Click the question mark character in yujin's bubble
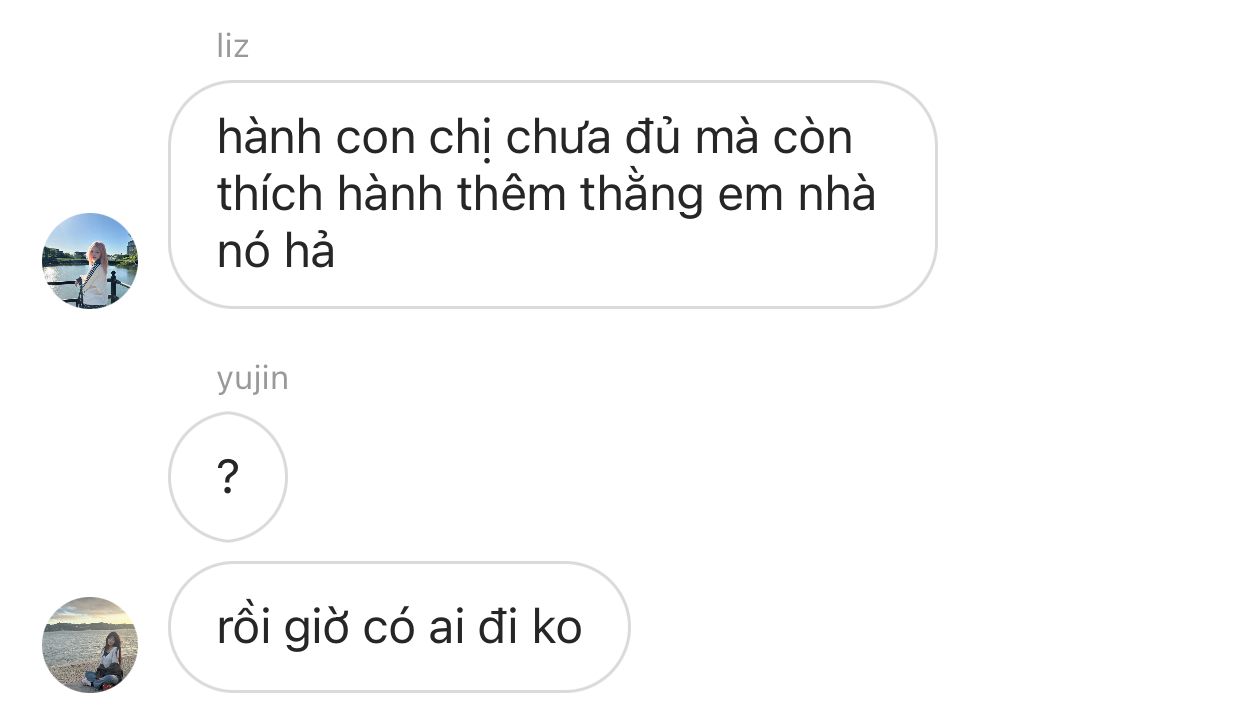This screenshot has height=712, width=1242. (228, 479)
